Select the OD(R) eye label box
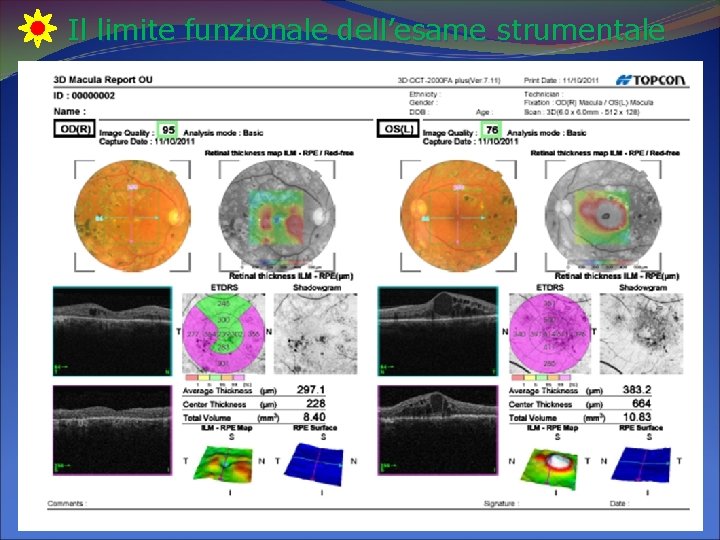Image resolution: width=720 pixels, height=540 pixels. (74, 129)
